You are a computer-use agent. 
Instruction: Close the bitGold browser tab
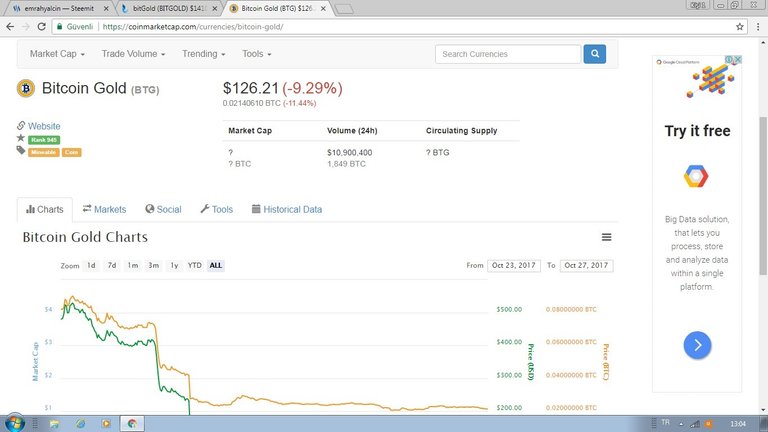215,8
